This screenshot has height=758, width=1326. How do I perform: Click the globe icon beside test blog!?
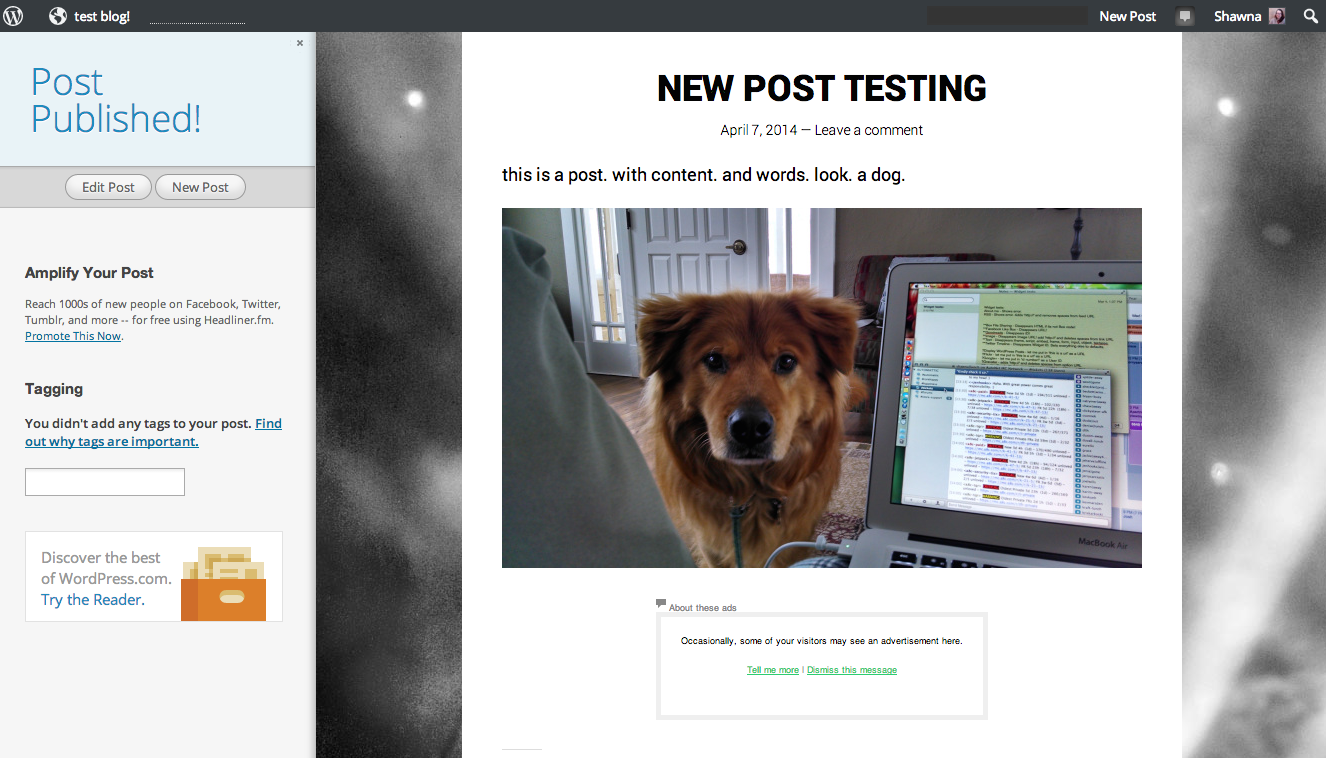58,16
